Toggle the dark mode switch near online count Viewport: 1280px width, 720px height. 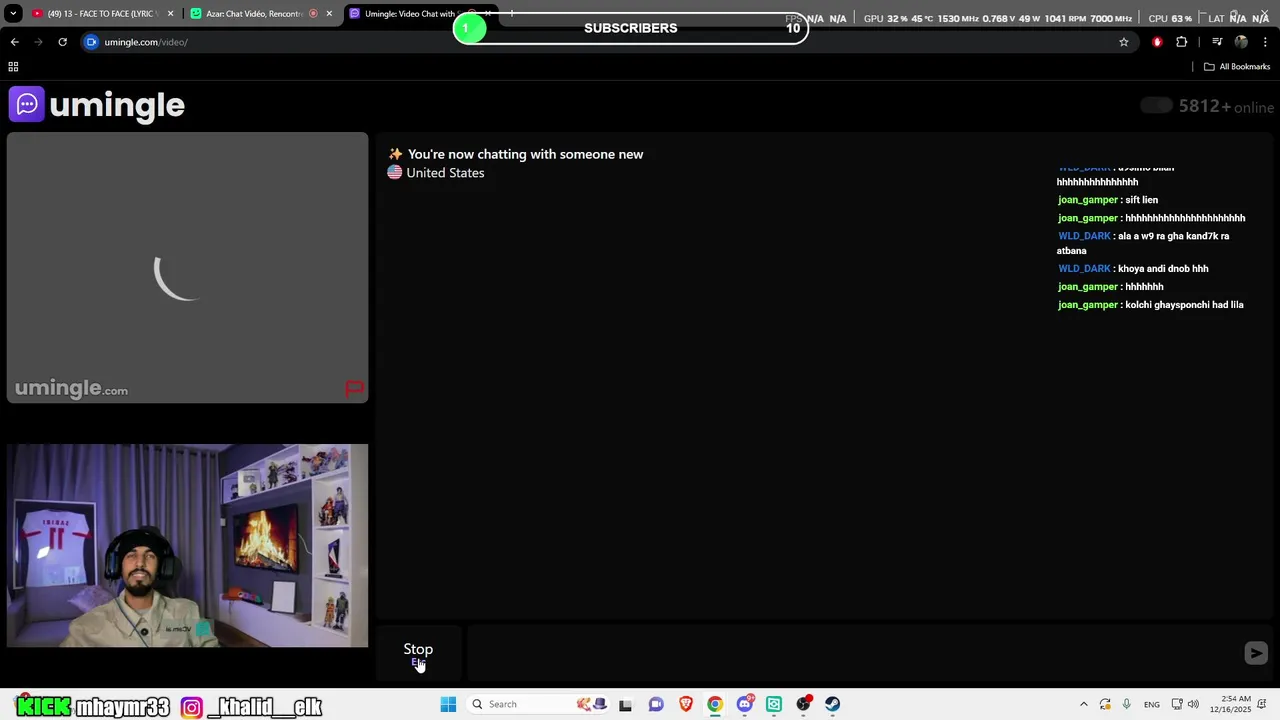[1156, 106]
